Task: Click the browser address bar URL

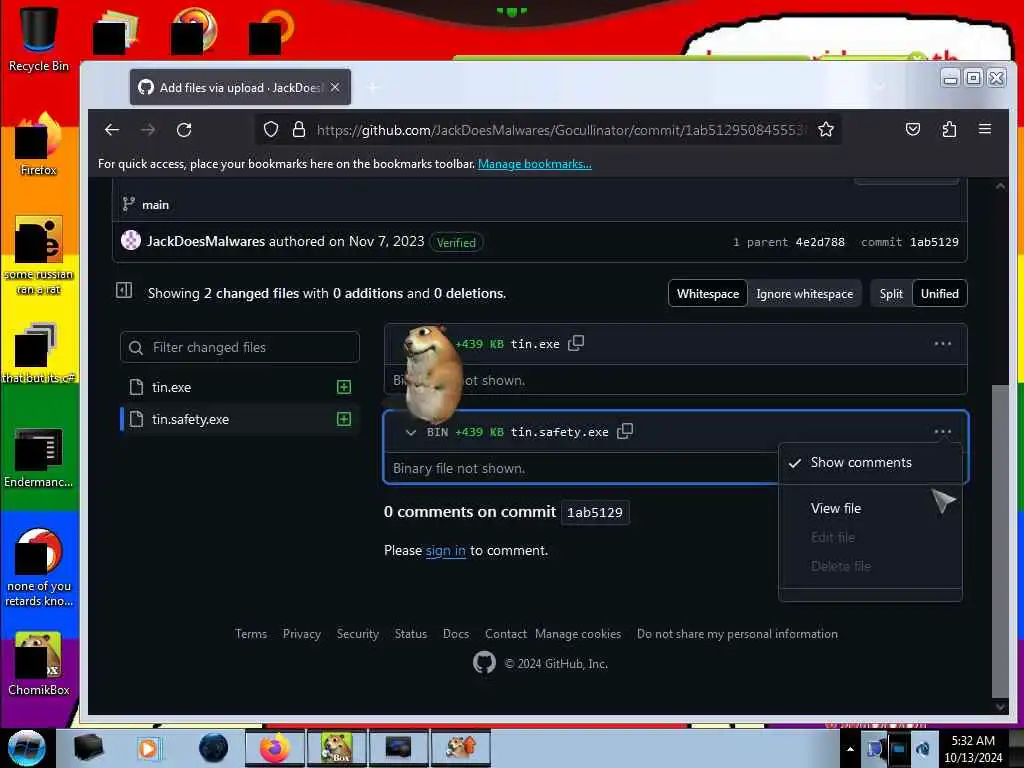Action: point(562,130)
